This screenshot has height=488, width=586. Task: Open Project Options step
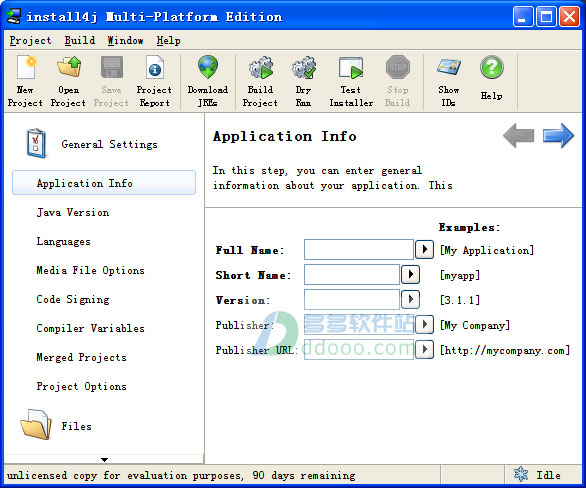pos(81,386)
